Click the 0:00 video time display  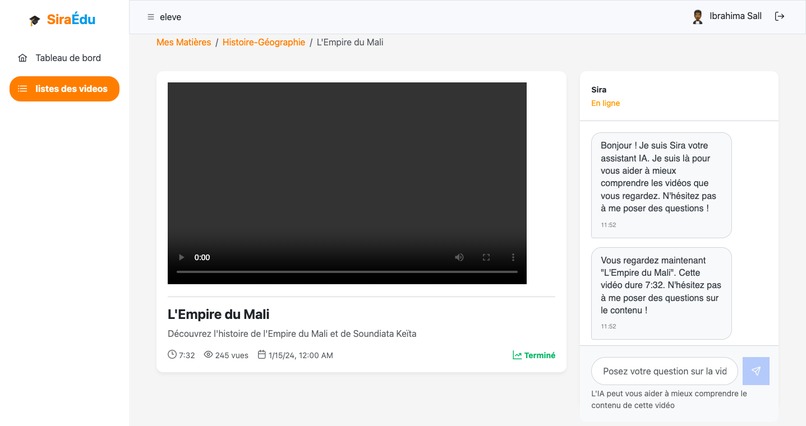(202, 257)
